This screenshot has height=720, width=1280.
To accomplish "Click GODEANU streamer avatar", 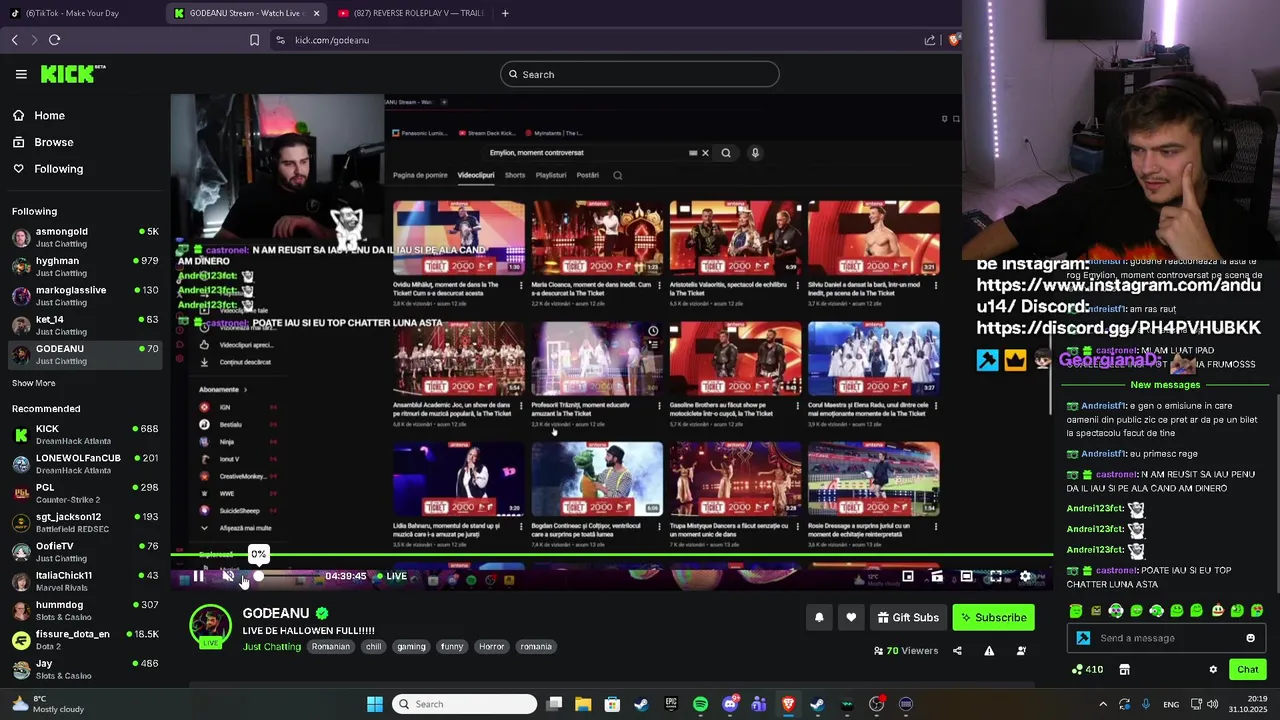I will pyautogui.click(x=210, y=625).
